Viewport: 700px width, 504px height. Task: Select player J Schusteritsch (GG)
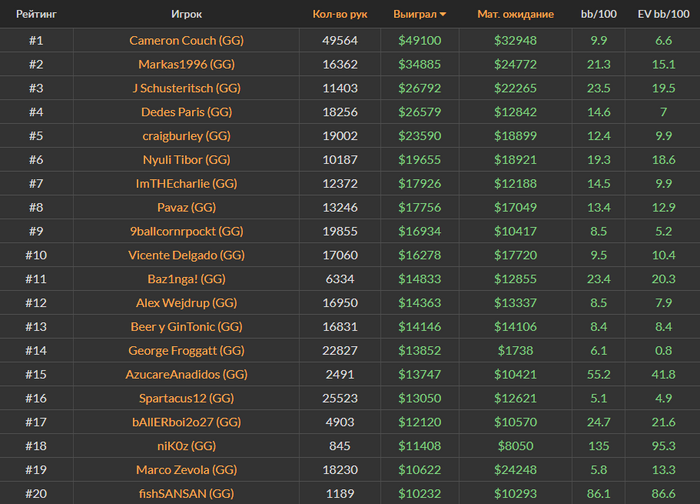(x=186, y=89)
